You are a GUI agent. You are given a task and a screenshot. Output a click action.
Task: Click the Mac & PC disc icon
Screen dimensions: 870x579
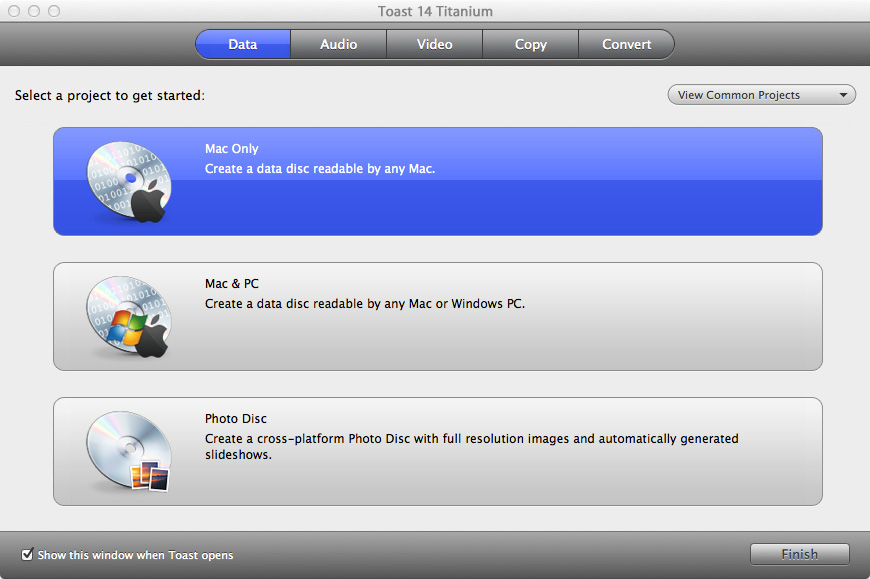126,316
